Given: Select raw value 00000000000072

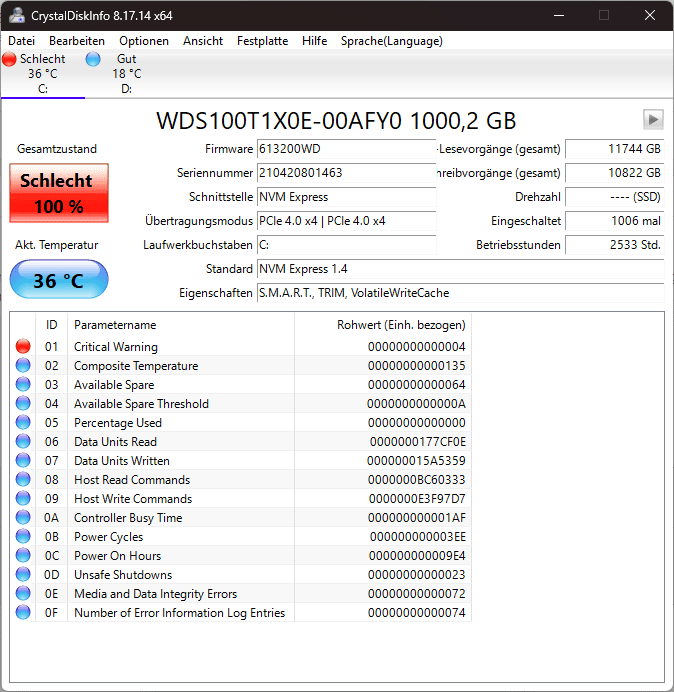Looking at the screenshot, I should (417, 594).
